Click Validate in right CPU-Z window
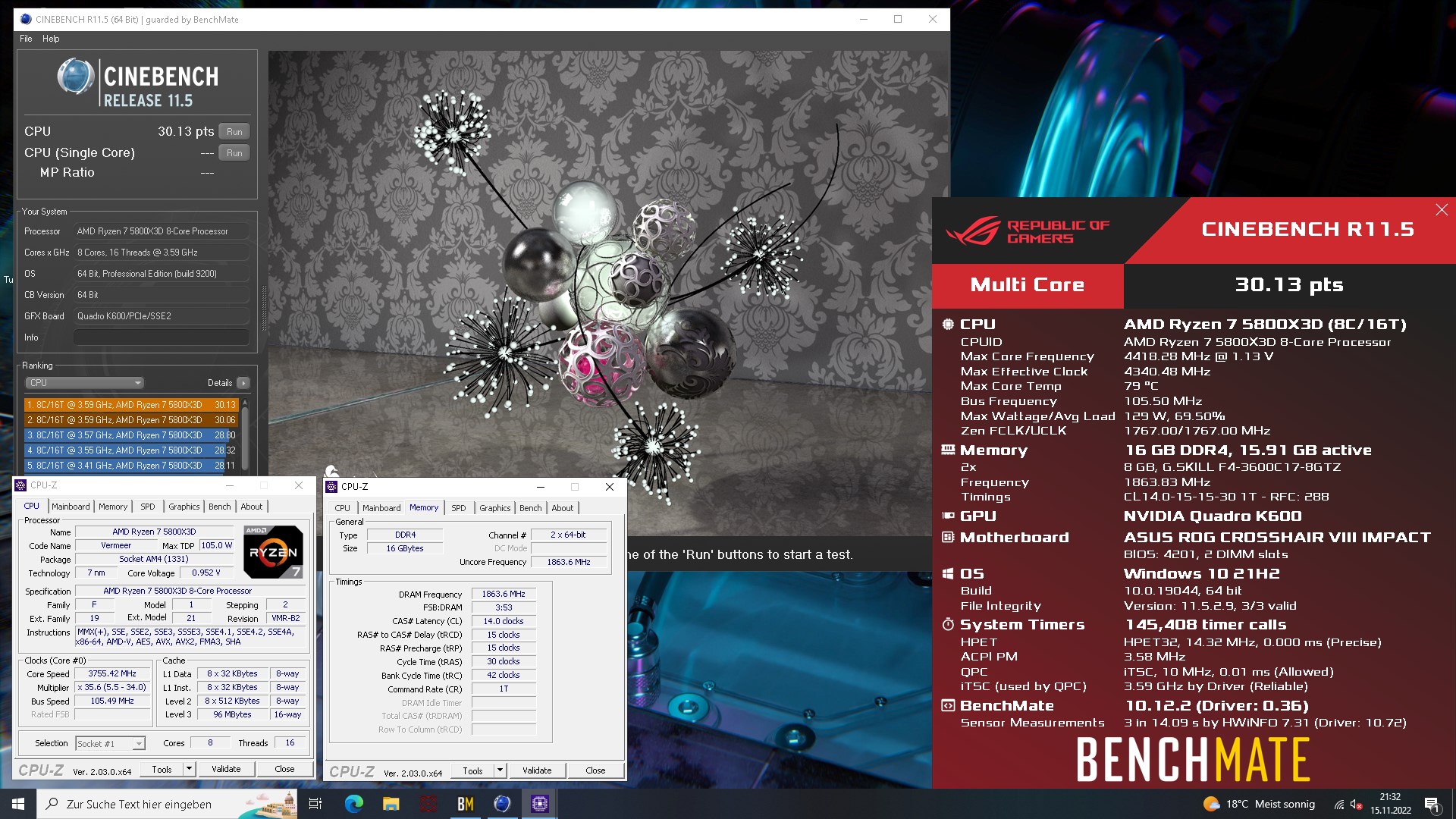 (537, 771)
